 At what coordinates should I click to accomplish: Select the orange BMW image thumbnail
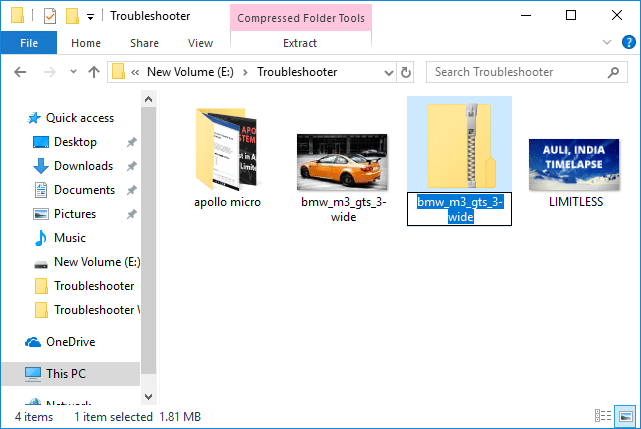[342, 162]
